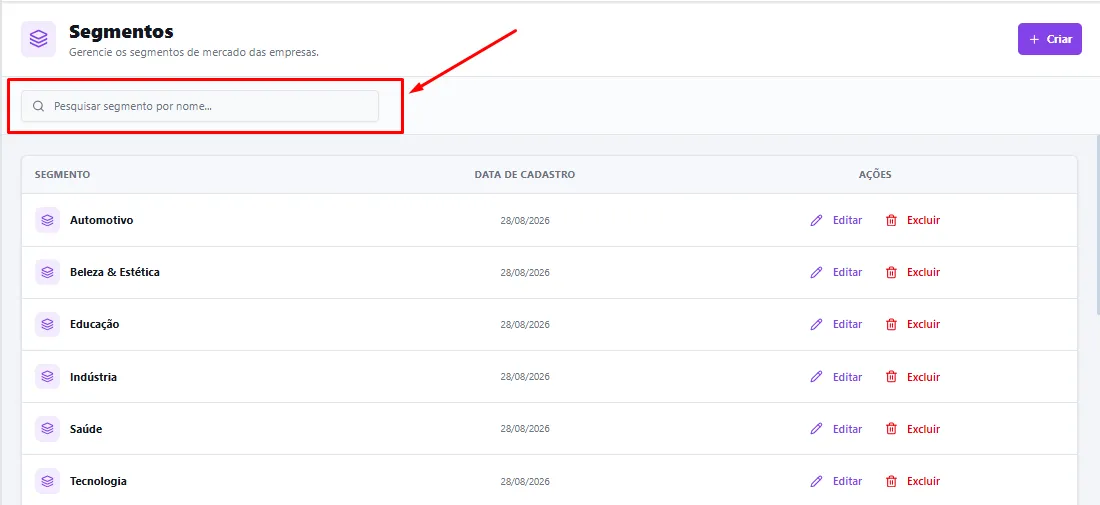Click the Saúde segment name
1100x505 pixels.
86,429
